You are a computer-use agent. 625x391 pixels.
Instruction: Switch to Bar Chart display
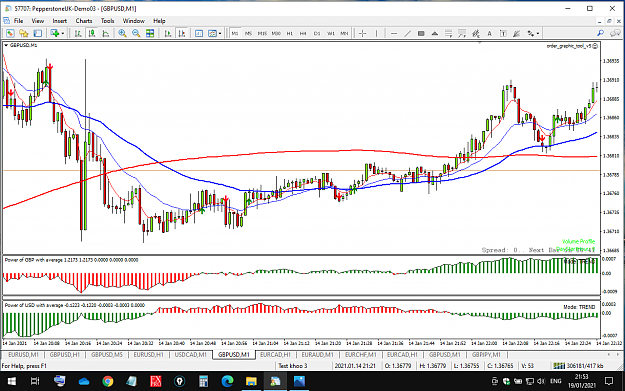coord(78,33)
